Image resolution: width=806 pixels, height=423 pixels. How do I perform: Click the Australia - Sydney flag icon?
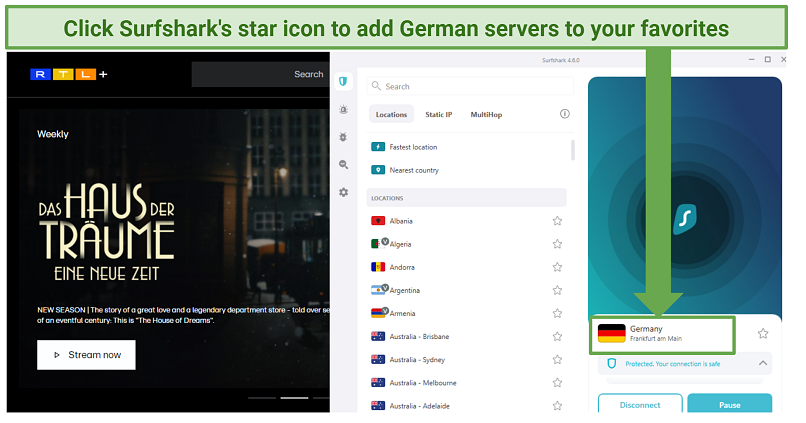(x=378, y=359)
